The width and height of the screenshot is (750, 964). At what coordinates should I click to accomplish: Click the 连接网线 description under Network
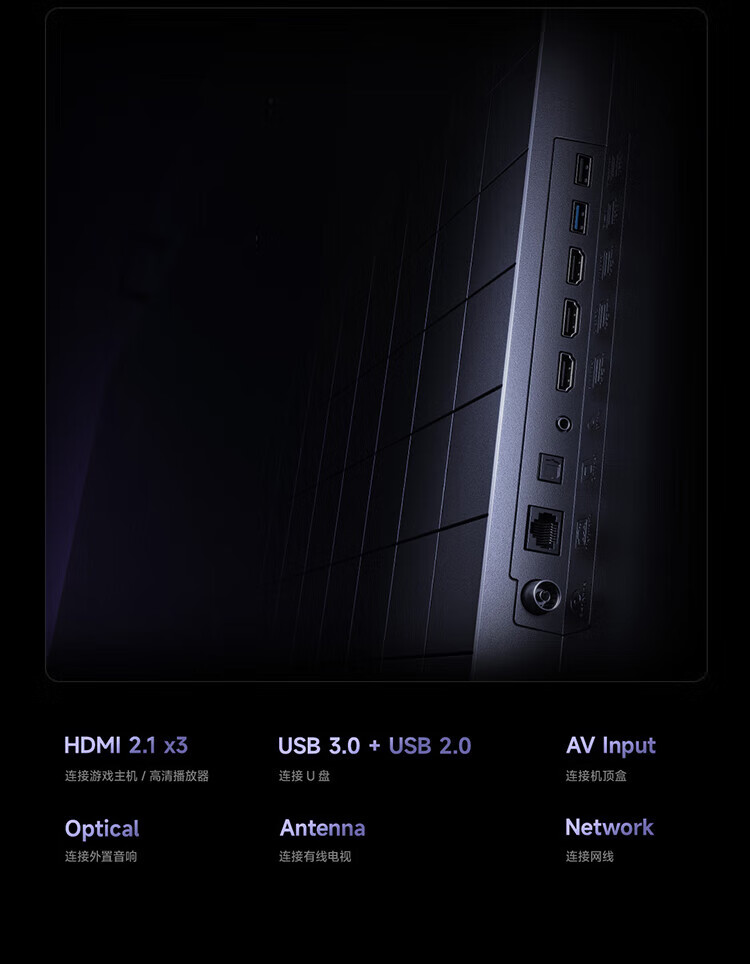(x=590, y=856)
